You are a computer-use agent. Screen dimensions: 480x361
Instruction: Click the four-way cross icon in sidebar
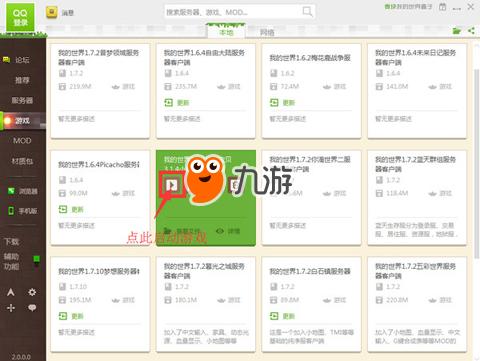[11, 308]
